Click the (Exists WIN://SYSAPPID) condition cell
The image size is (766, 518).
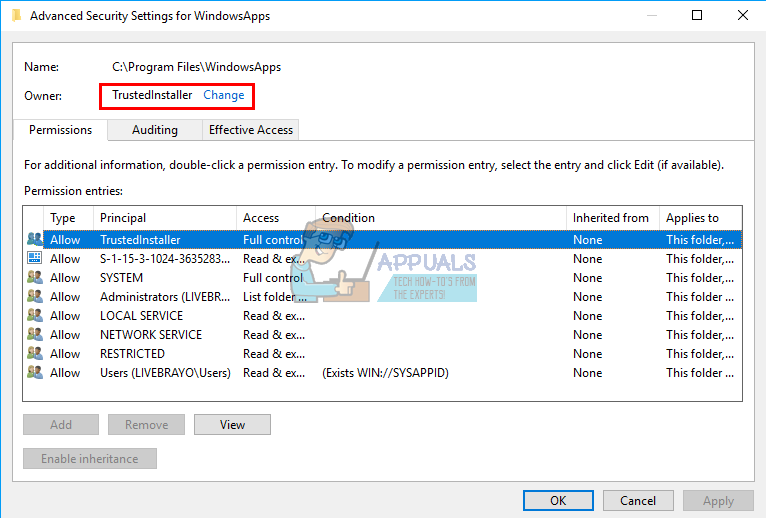point(385,373)
